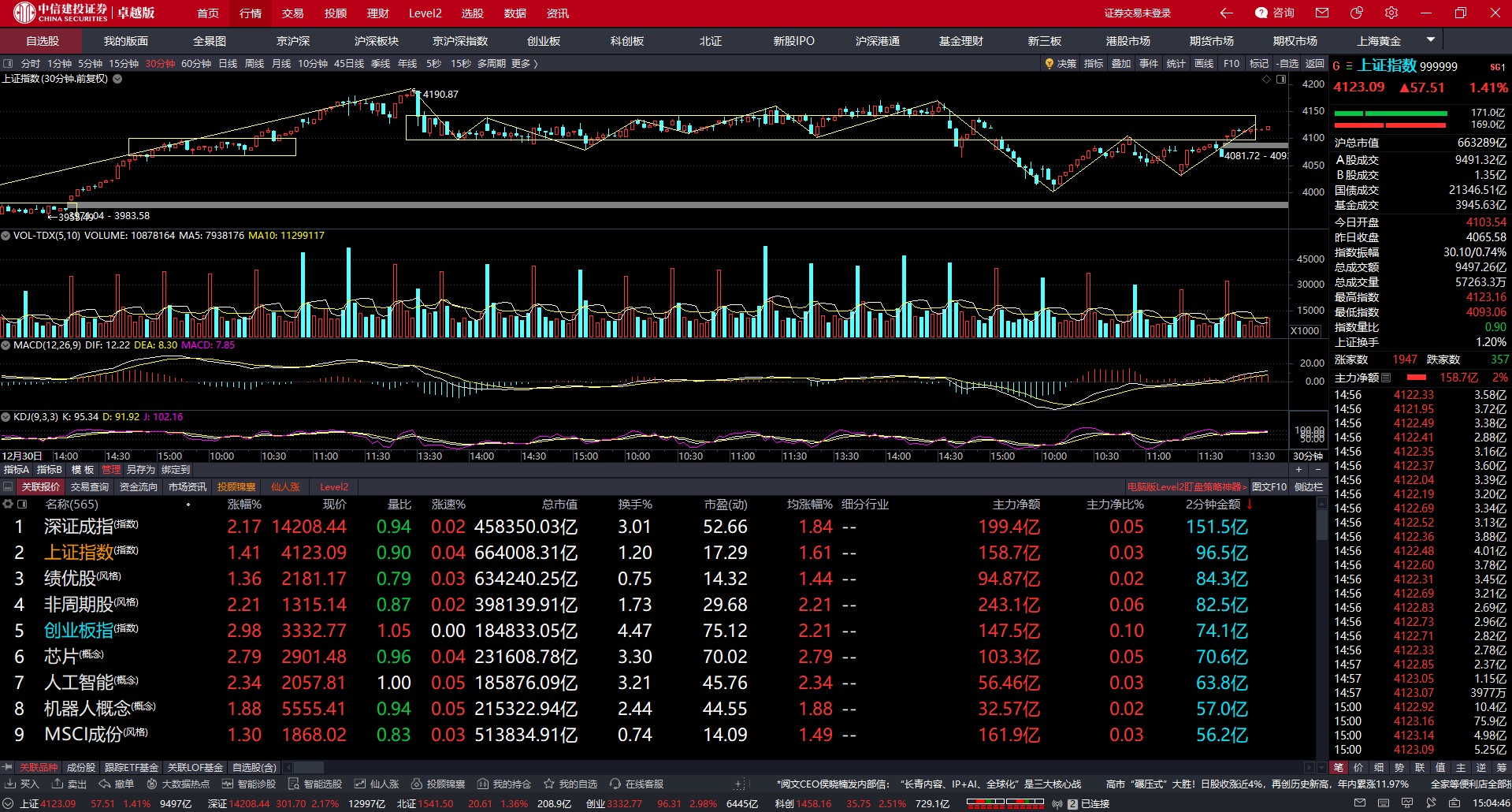Click the 咨询 consult button
The width and height of the screenshot is (1512, 812).
[x=1275, y=13]
